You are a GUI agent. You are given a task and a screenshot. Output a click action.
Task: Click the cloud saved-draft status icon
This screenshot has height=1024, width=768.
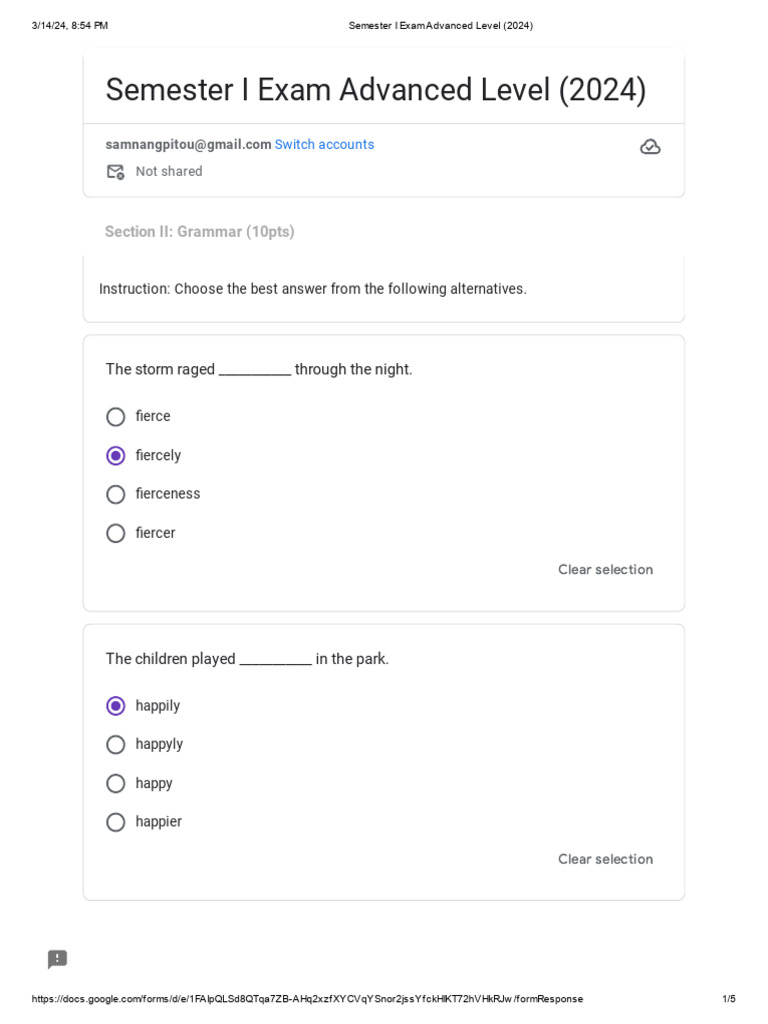pos(650,147)
